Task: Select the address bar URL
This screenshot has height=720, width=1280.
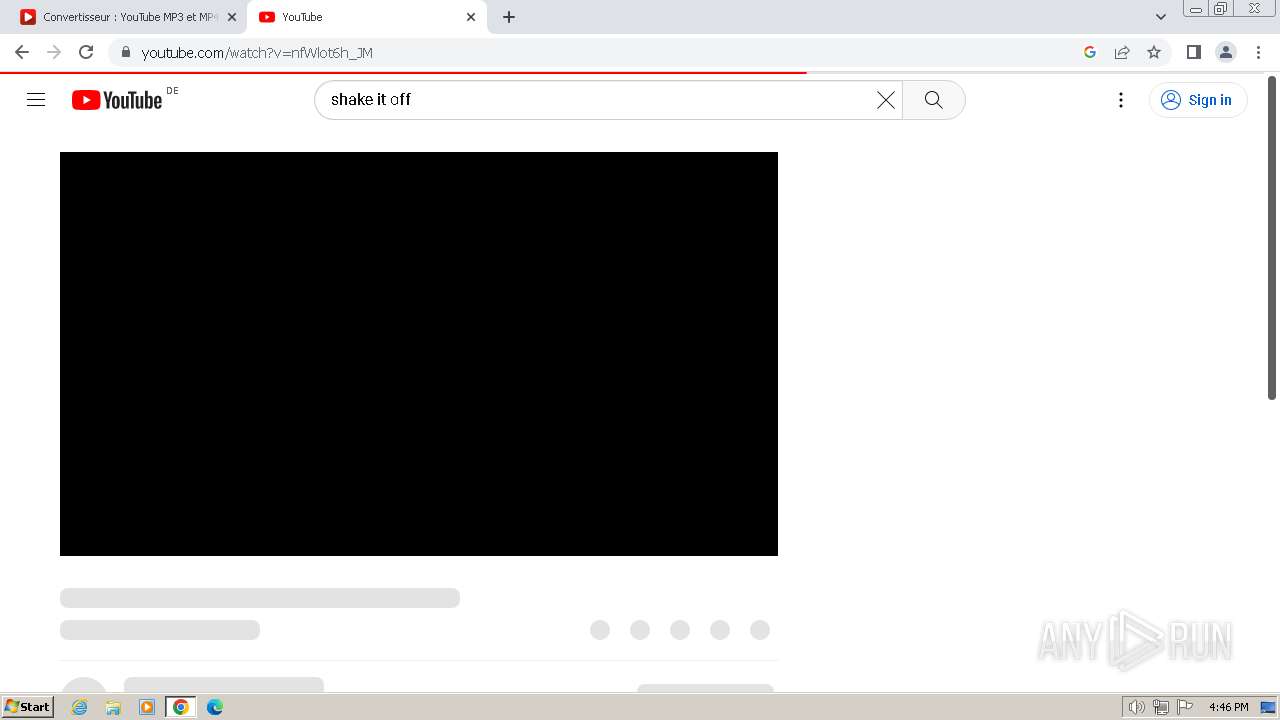Action: point(257,52)
